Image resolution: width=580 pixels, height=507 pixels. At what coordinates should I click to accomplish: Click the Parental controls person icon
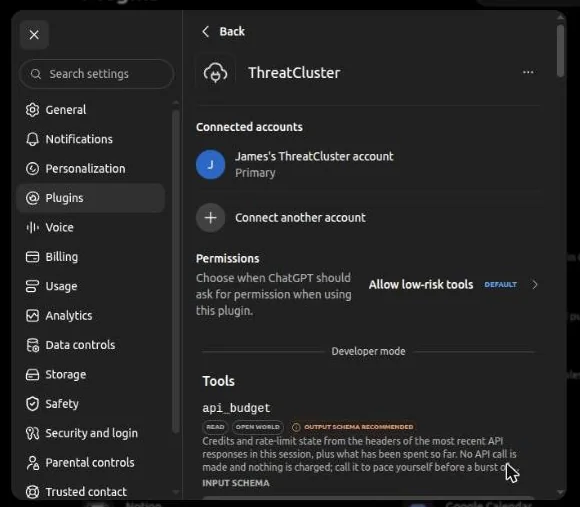tap(33, 463)
